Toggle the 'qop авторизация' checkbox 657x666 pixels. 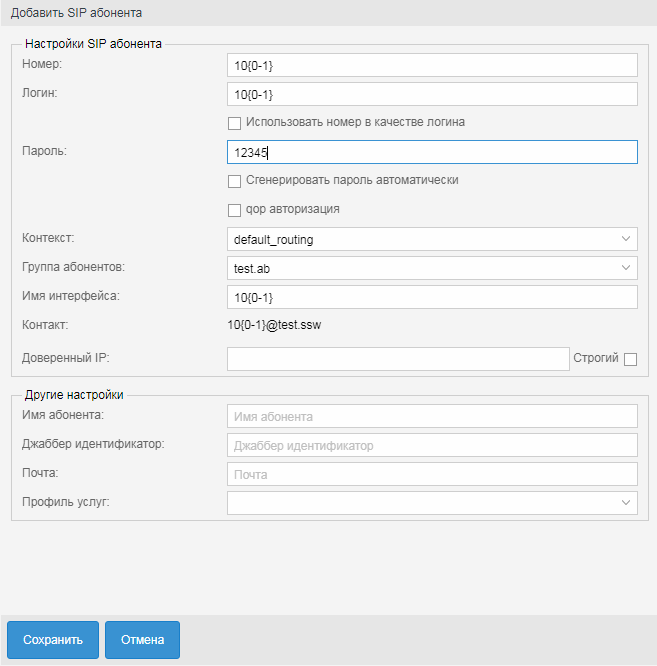coord(235,210)
